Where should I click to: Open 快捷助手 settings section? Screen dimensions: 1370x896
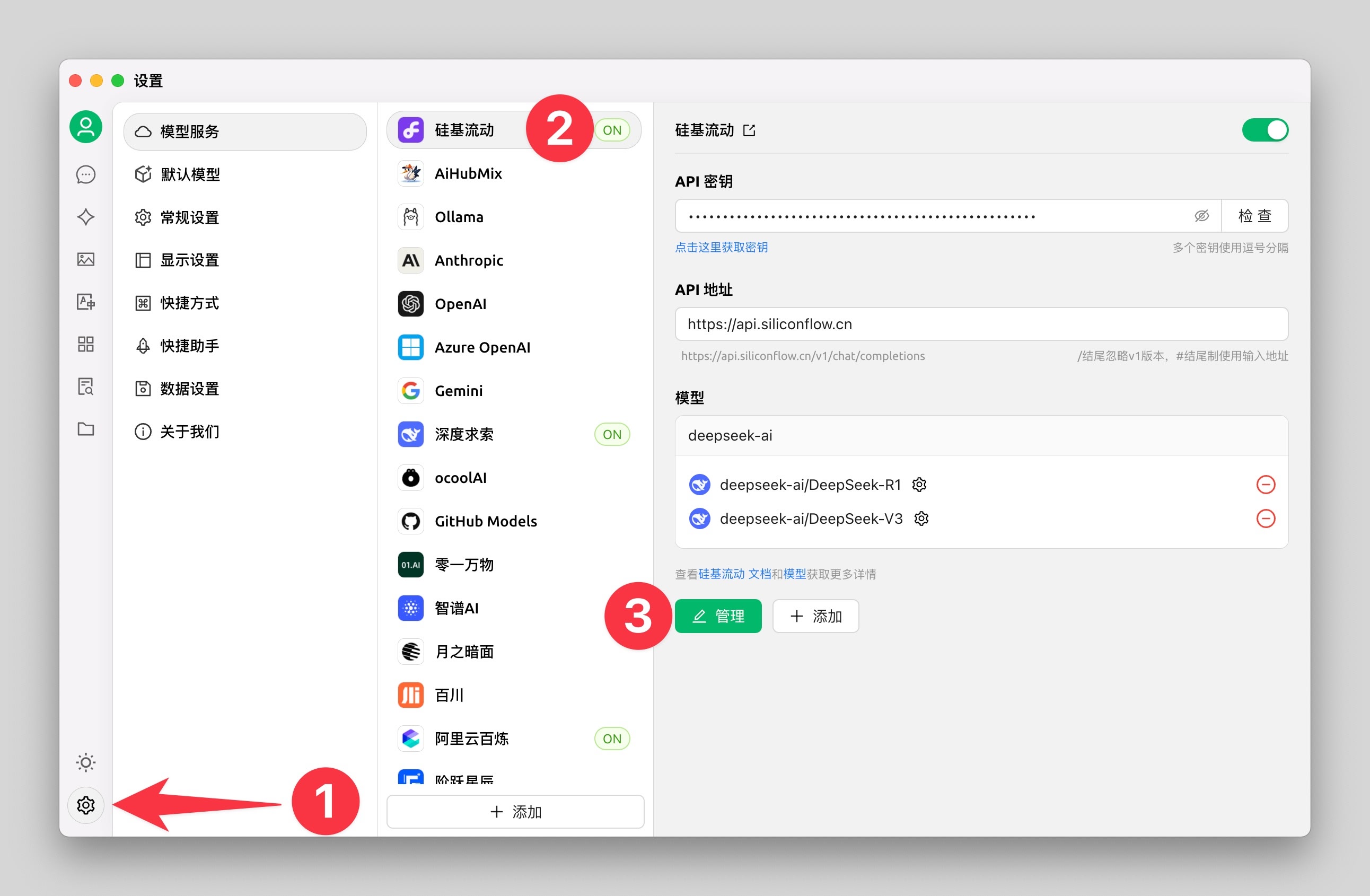pos(244,346)
